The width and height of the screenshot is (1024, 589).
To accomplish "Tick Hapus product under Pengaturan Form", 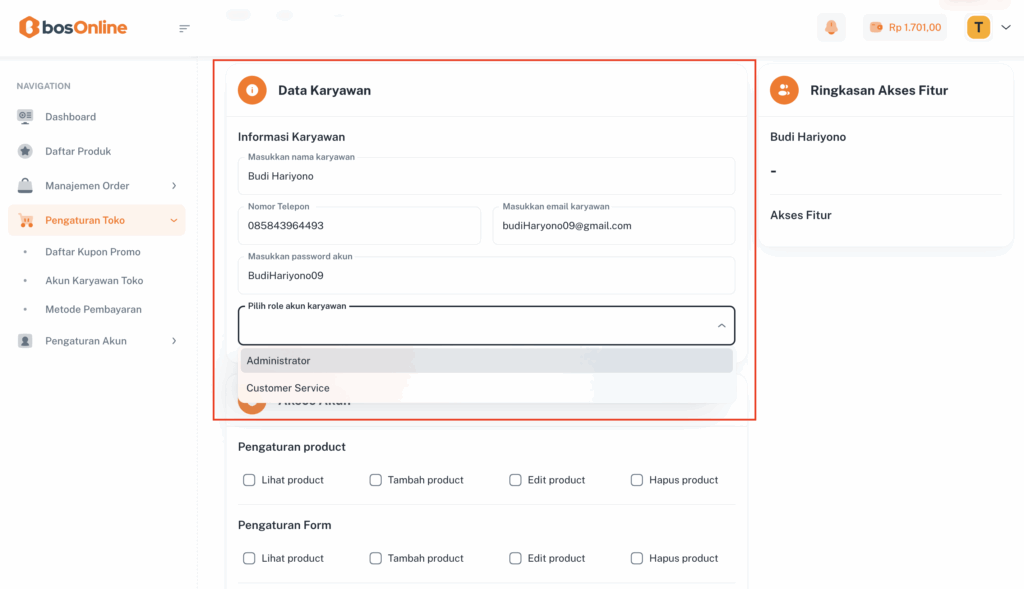I will coord(637,558).
